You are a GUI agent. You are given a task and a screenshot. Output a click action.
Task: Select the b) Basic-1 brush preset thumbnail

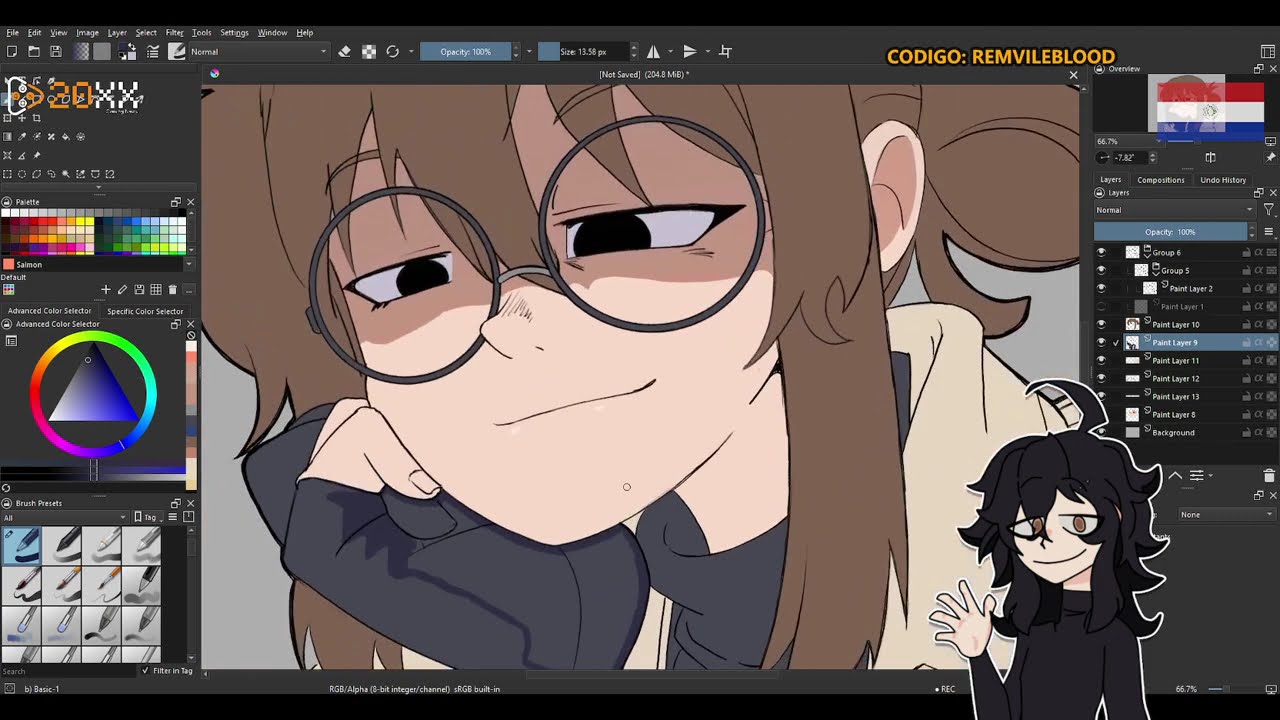(x=22, y=546)
